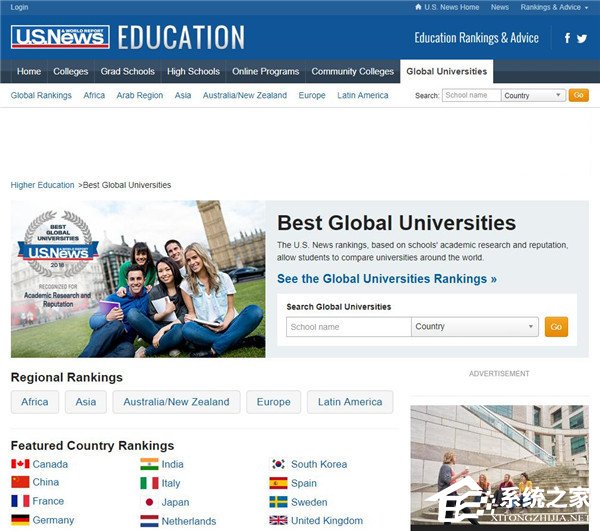This screenshot has height=531, width=600.
Task: Open the United Kingdom country ranking link
Action: [327, 521]
